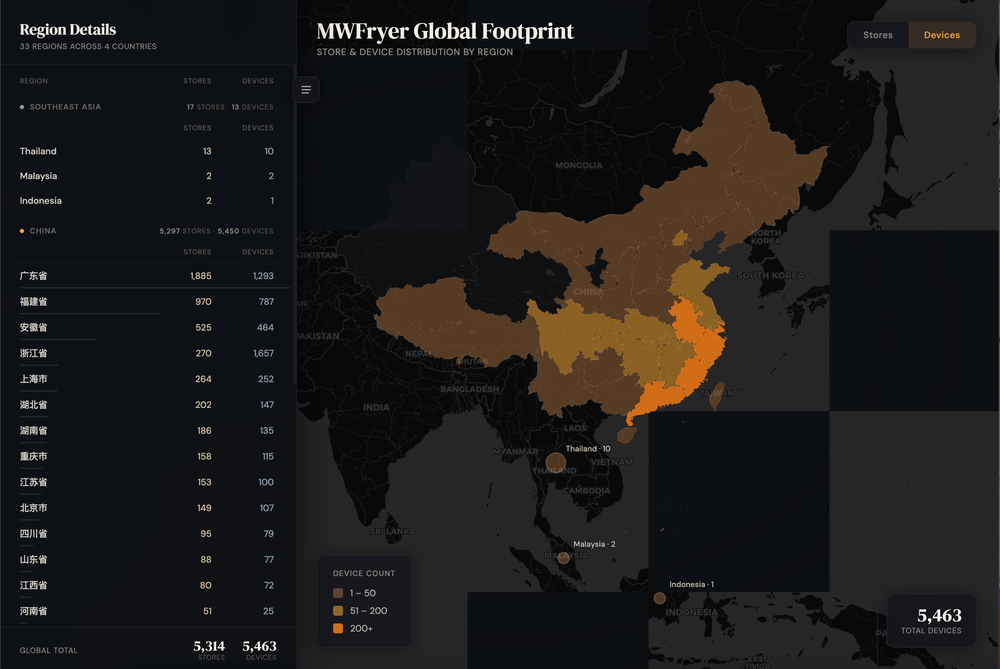1000x669 pixels.
Task: Click the Global Total 5,463 devices value
Action: (x=260, y=647)
